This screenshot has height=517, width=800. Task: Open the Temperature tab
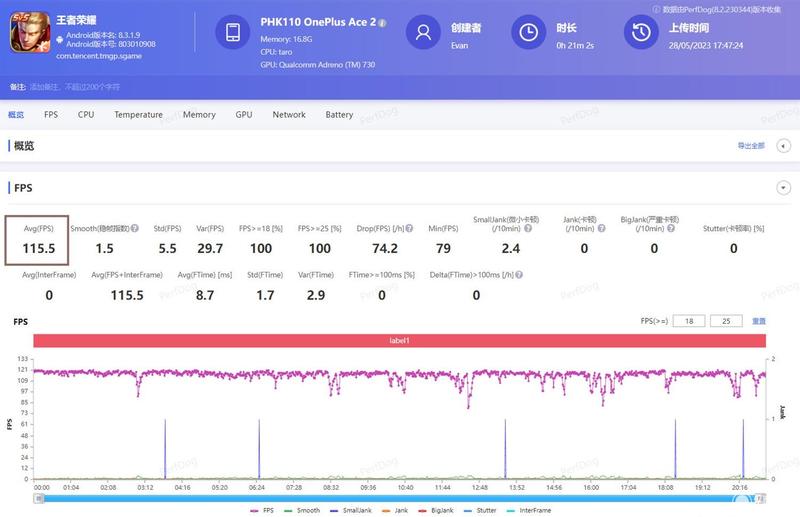tap(138, 115)
